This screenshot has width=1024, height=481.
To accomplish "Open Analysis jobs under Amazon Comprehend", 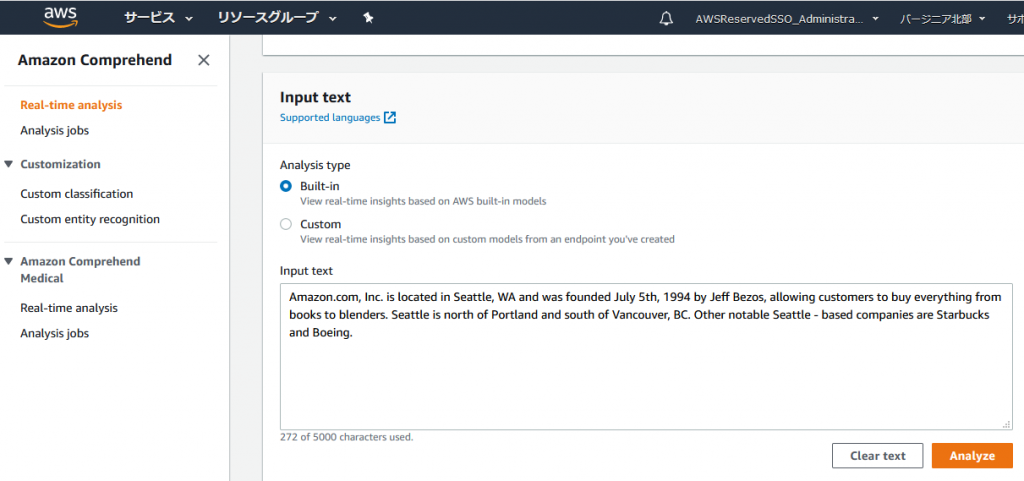I will coord(61,130).
